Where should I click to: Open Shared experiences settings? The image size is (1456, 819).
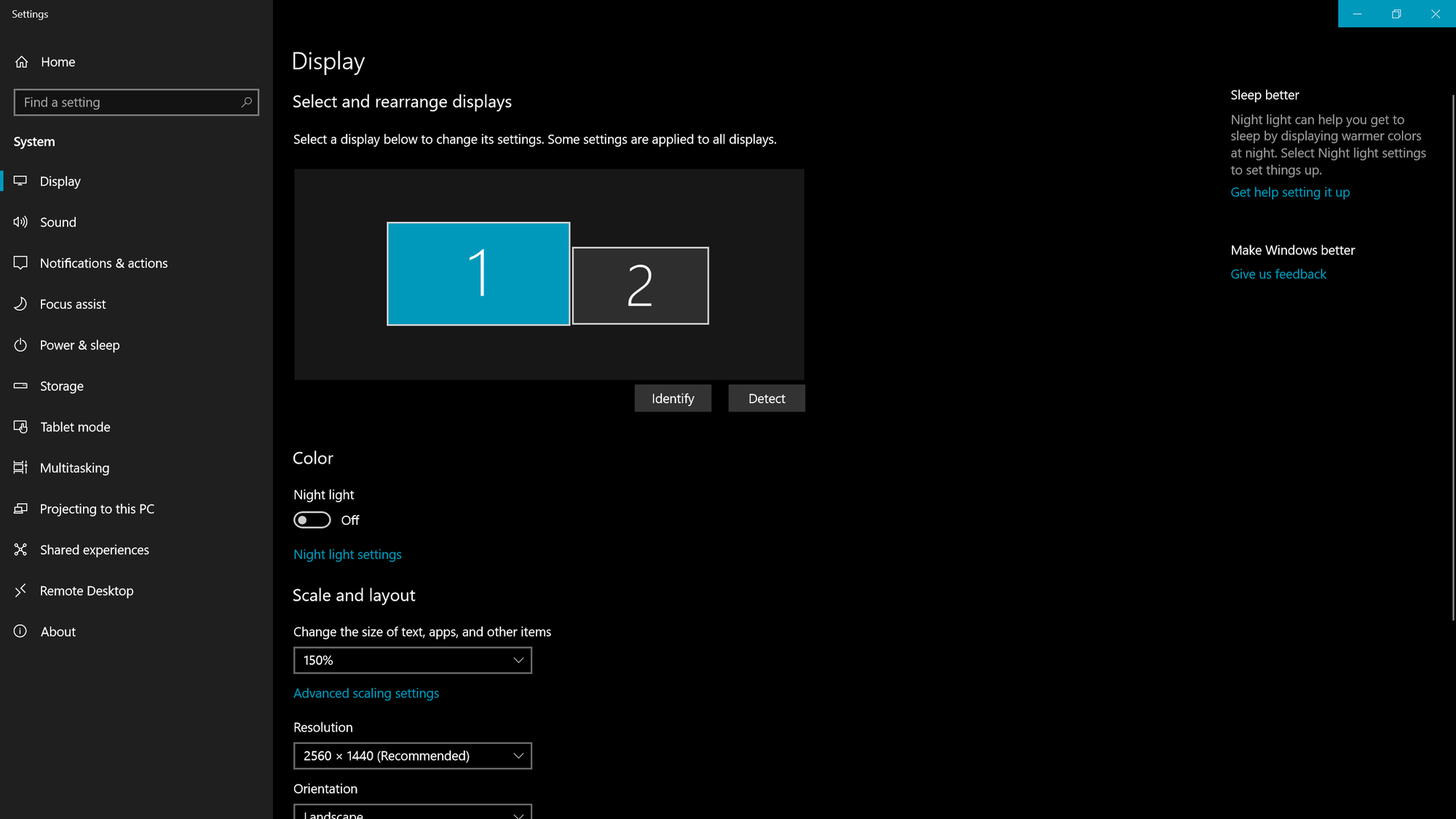[136, 550]
